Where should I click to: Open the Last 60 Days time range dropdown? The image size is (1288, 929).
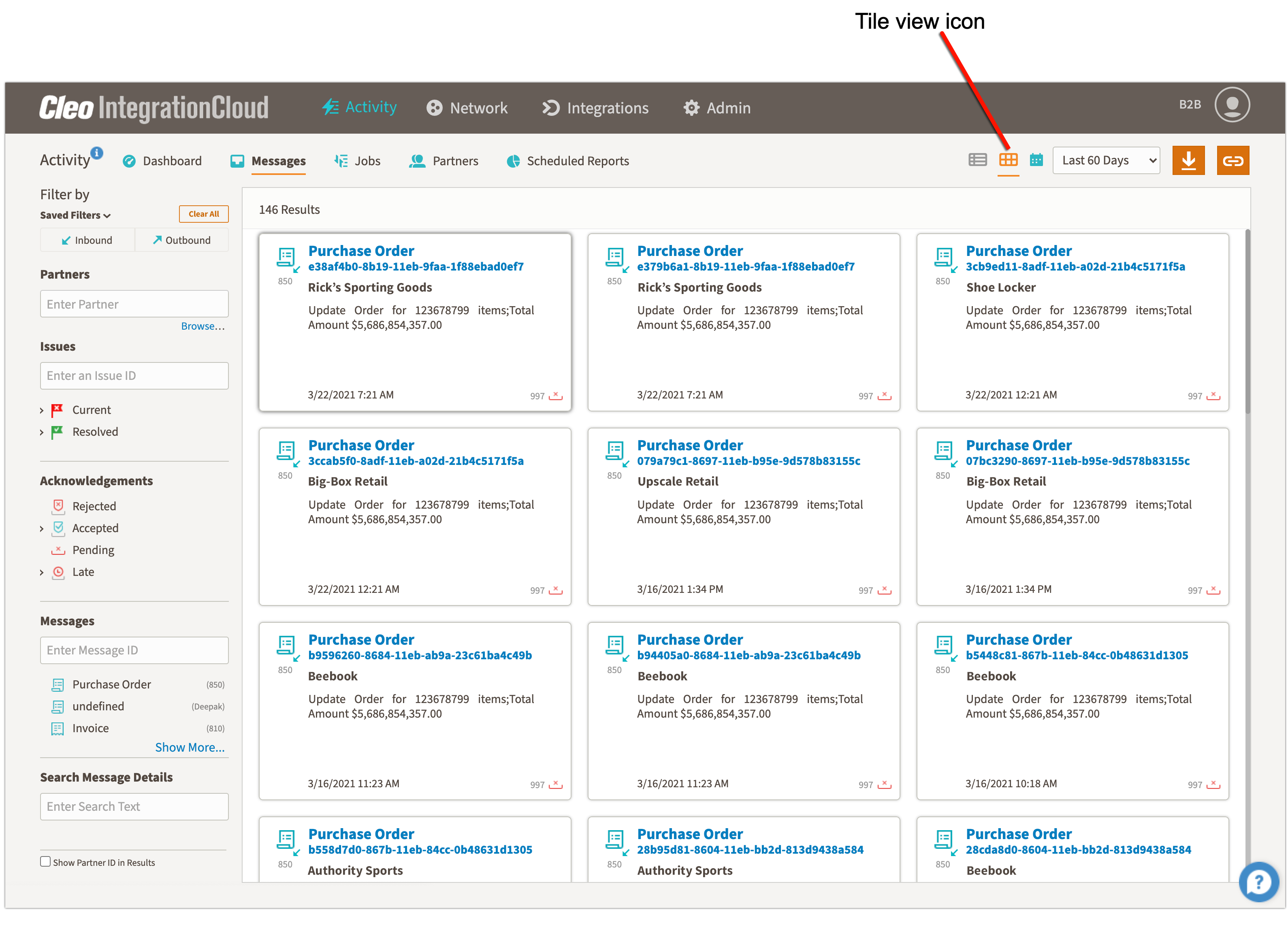pyautogui.click(x=1106, y=160)
